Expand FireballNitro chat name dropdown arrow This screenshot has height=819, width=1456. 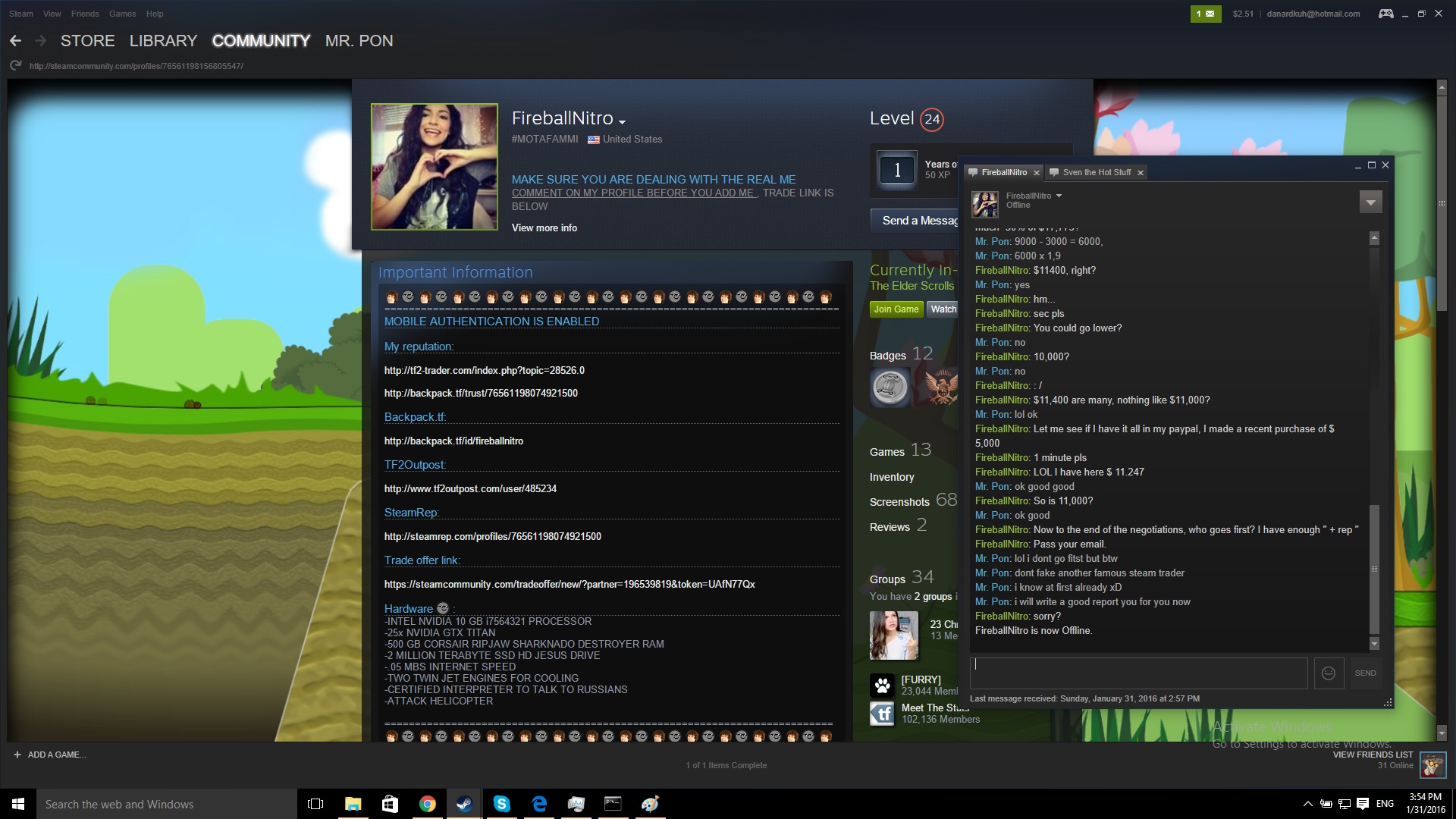click(x=1059, y=196)
